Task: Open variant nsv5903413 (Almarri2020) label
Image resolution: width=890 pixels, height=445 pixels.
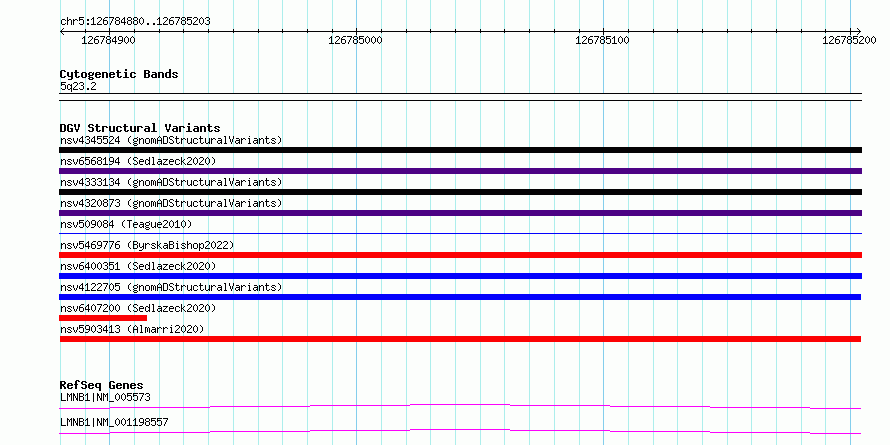Action: [x=132, y=329]
